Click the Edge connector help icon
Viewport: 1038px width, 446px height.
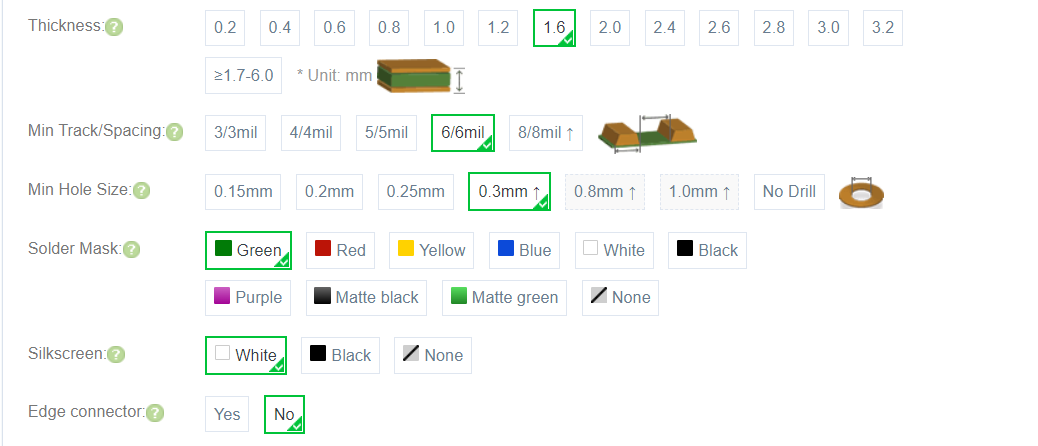click(x=155, y=413)
